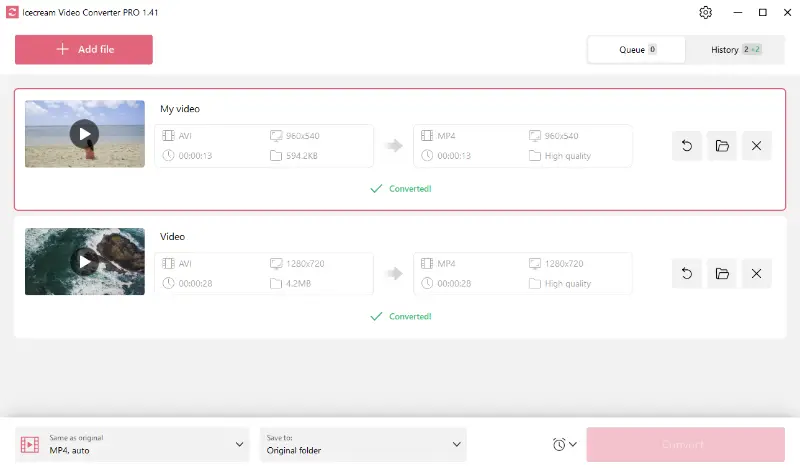Click the redo convert icon for My video
800x472 pixels.
pyautogui.click(x=687, y=146)
